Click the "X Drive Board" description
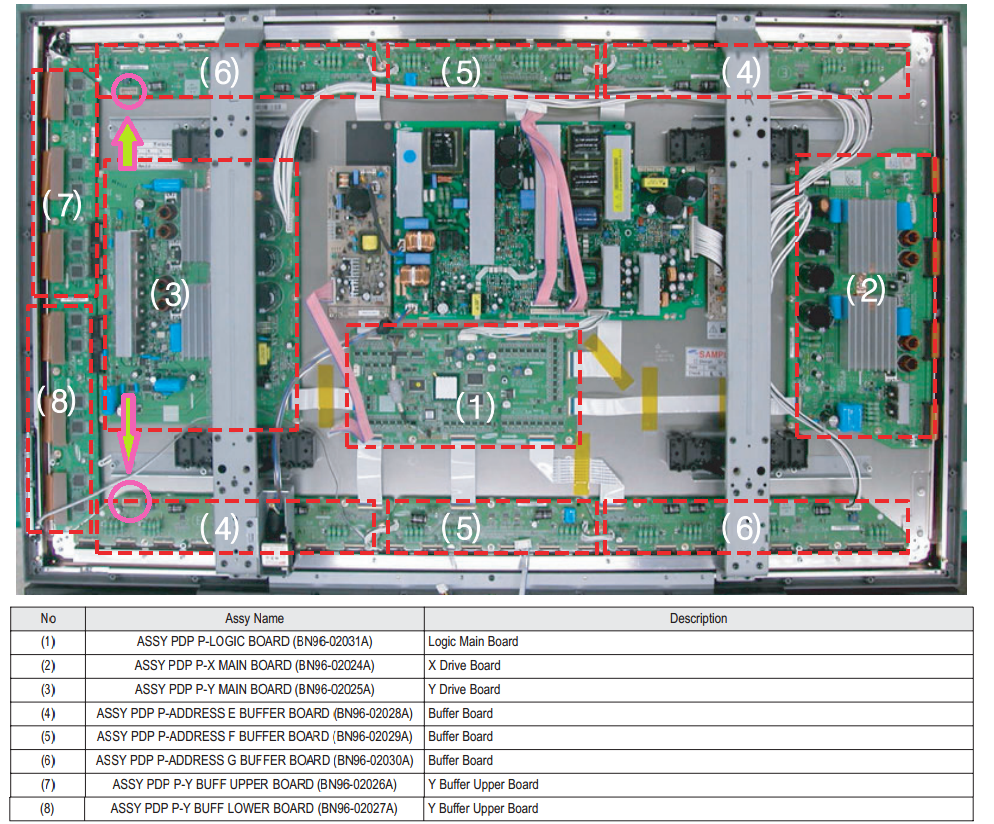 tap(464, 666)
